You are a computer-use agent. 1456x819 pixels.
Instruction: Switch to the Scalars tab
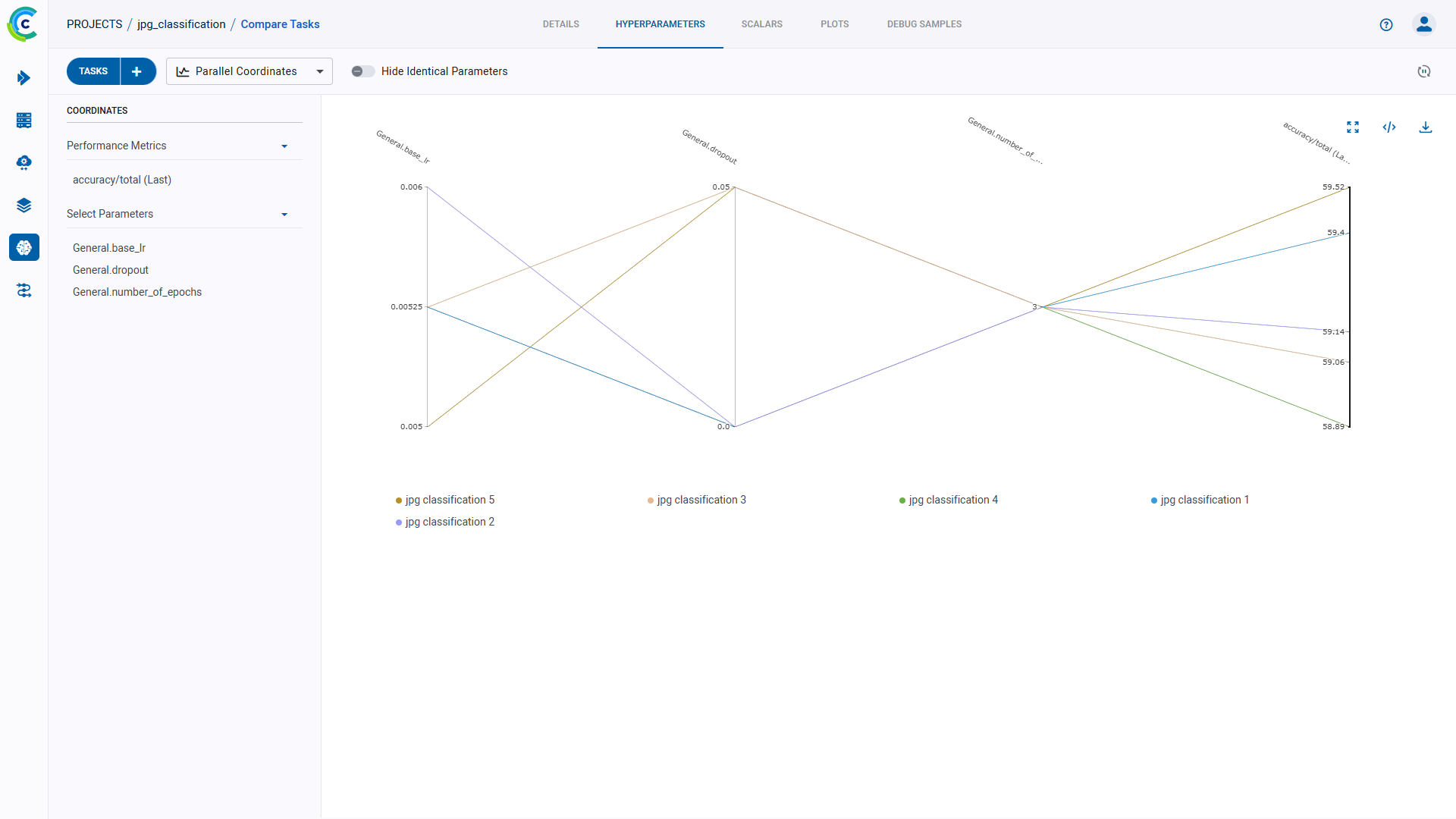click(x=761, y=24)
